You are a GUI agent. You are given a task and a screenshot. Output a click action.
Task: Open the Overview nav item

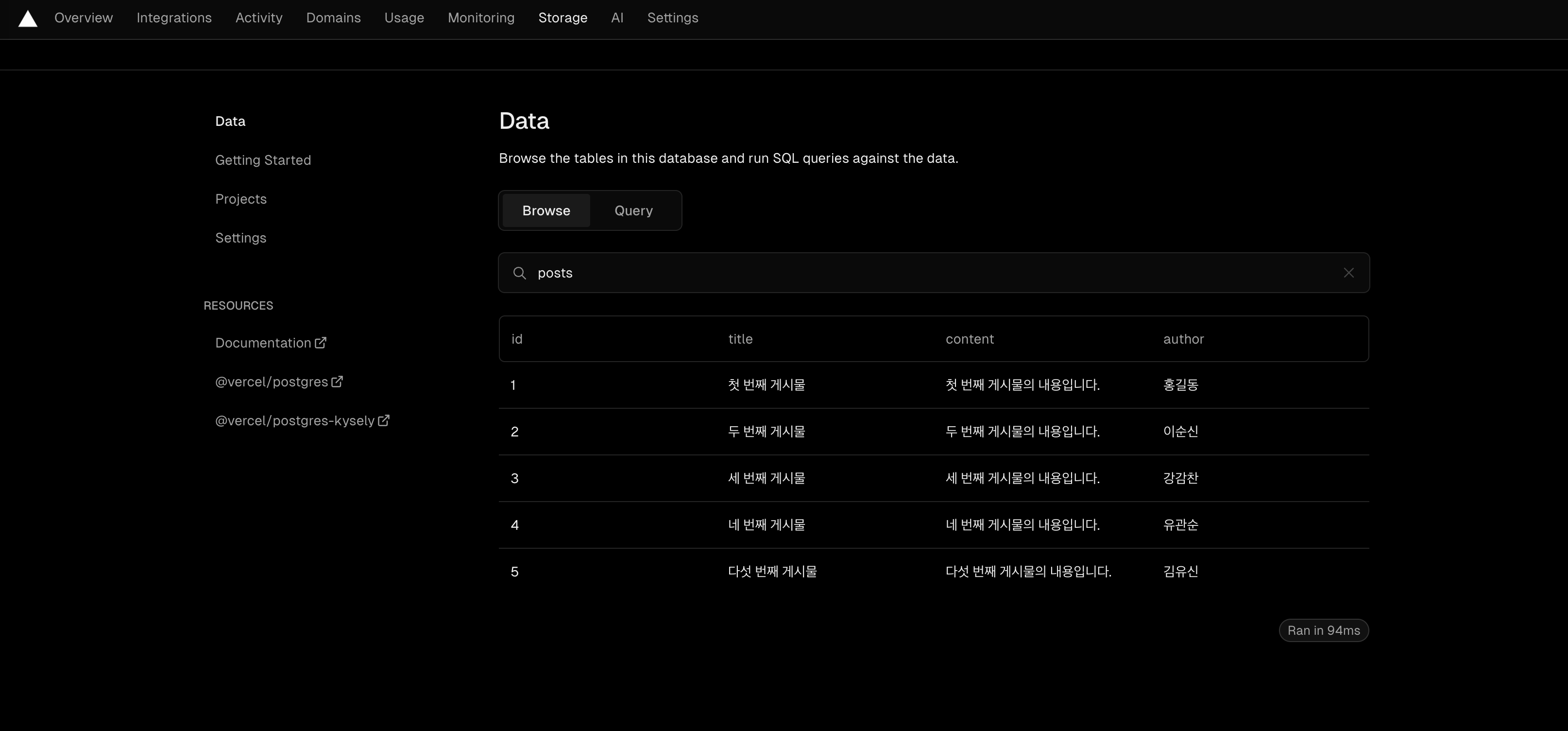click(x=84, y=18)
